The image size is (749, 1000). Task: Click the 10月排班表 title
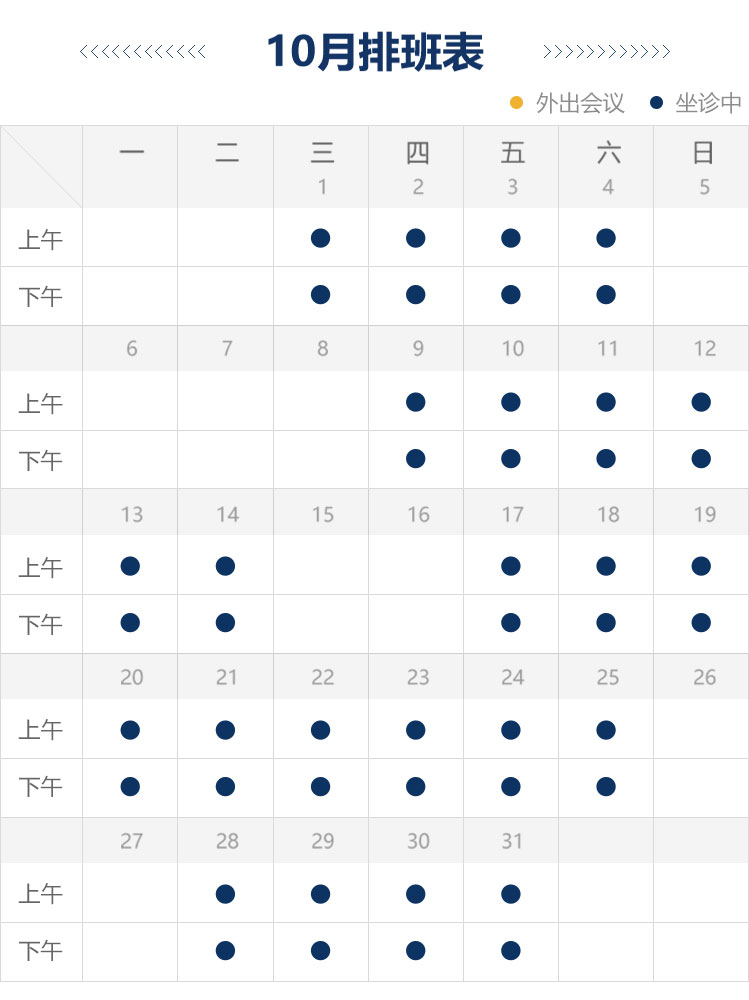click(x=375, y=52)
